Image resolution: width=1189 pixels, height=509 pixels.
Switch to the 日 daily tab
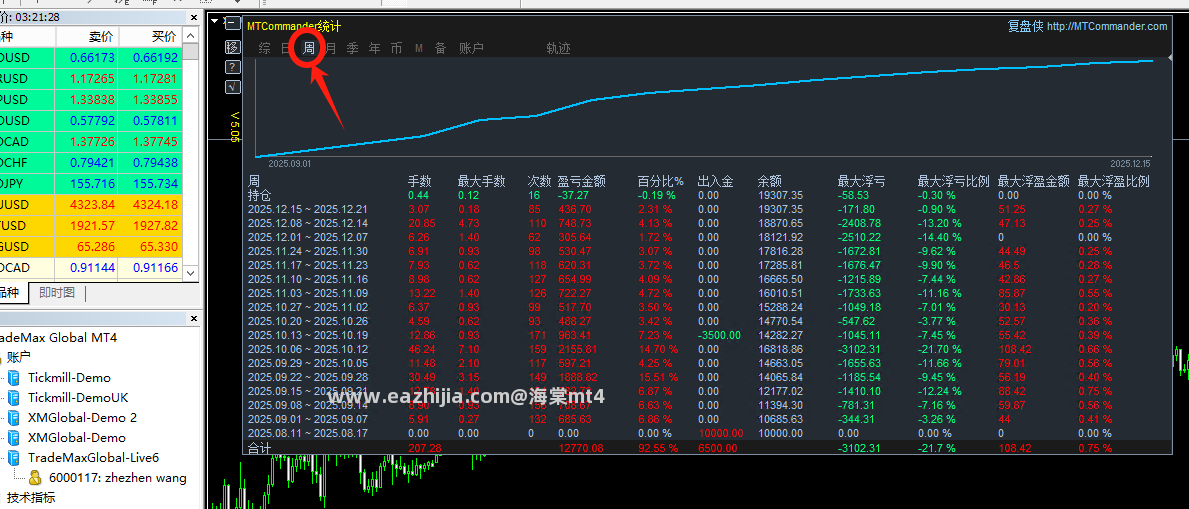point(287,49)
